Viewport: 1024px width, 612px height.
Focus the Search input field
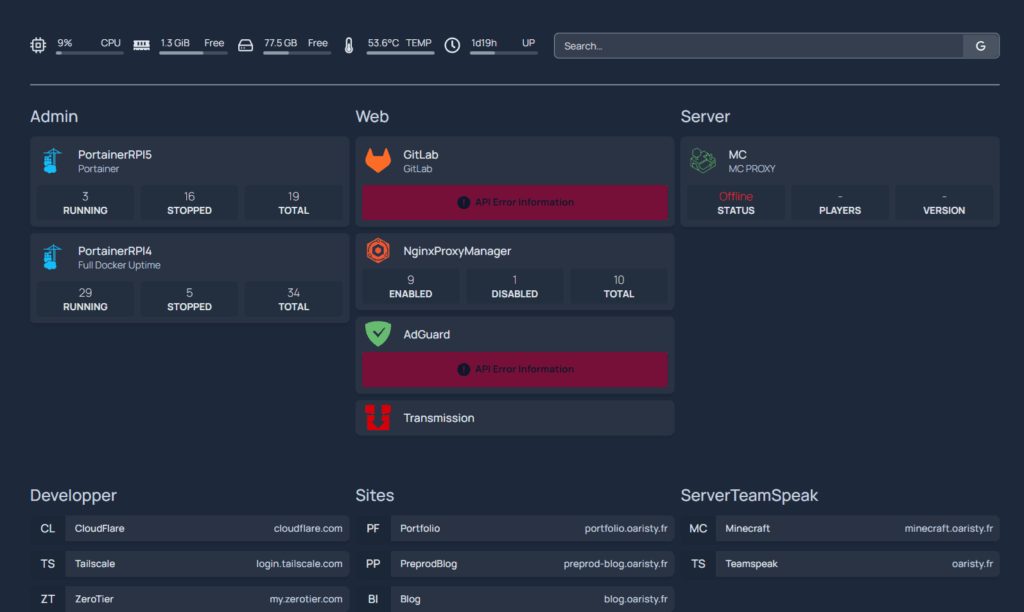[759, 46]
